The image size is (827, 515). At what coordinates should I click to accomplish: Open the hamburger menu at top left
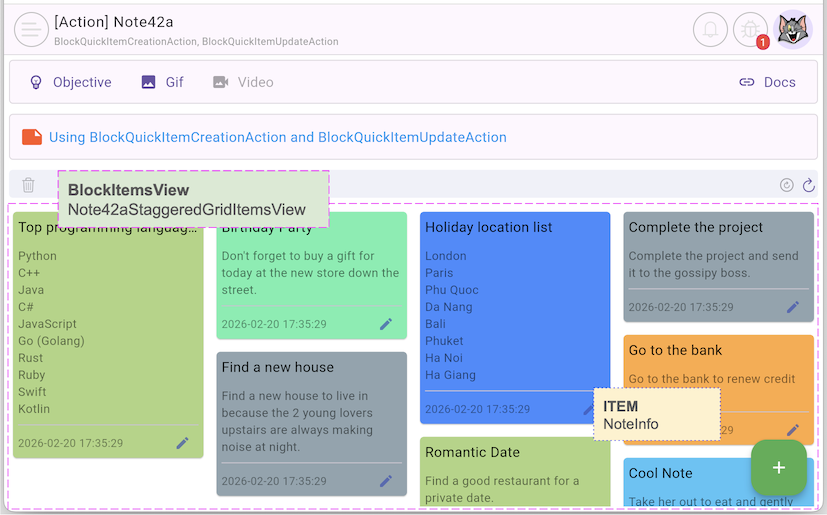pyautogui.click(x=31, y=30)
